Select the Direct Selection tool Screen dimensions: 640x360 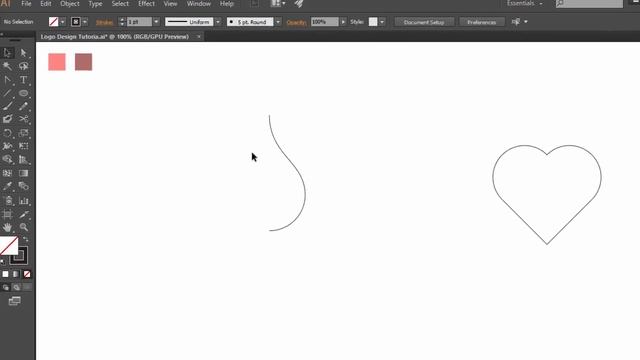23,53
